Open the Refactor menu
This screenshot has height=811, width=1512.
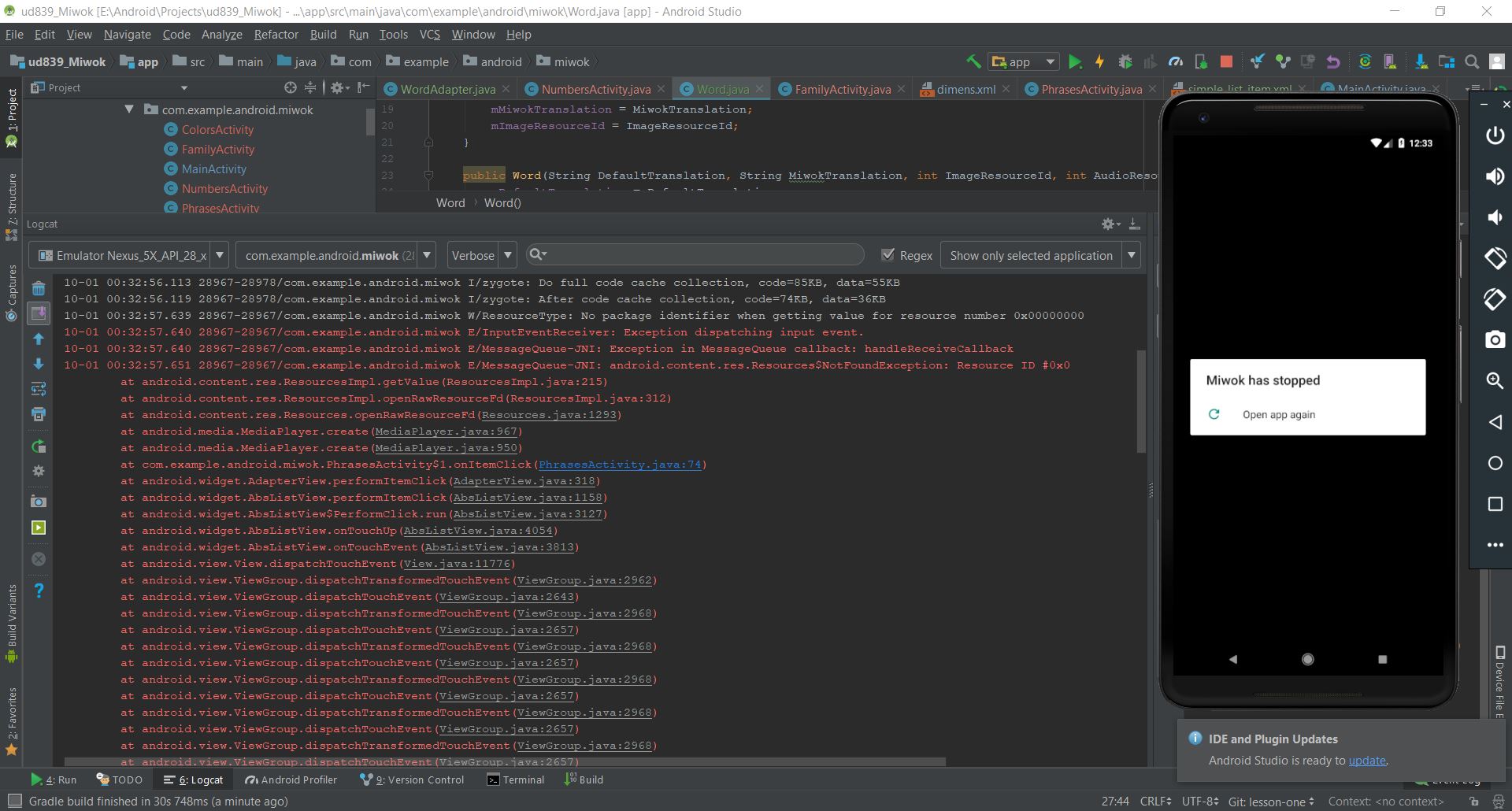(276, 34)
